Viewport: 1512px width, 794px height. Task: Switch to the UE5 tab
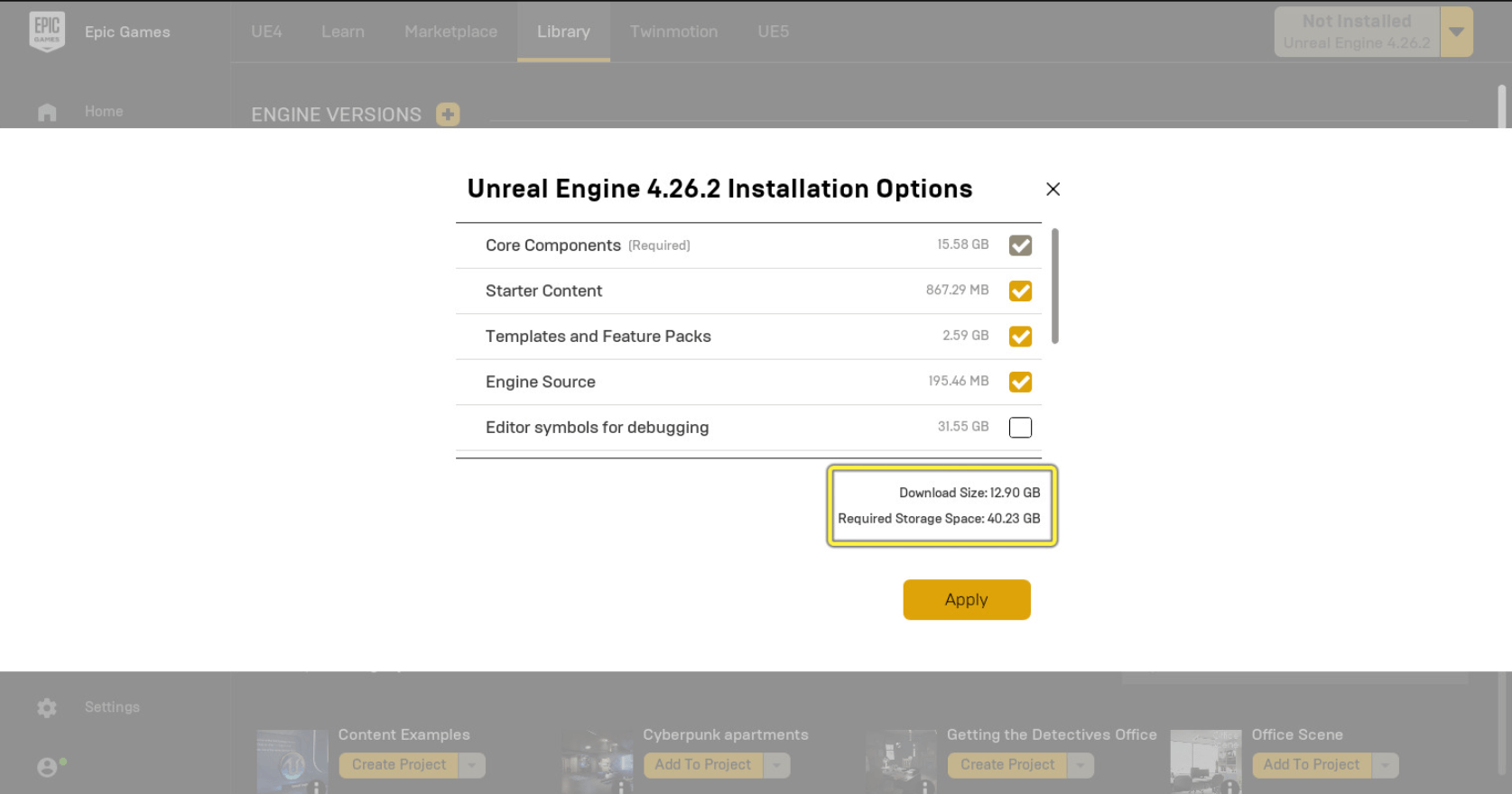pos(773,32)
